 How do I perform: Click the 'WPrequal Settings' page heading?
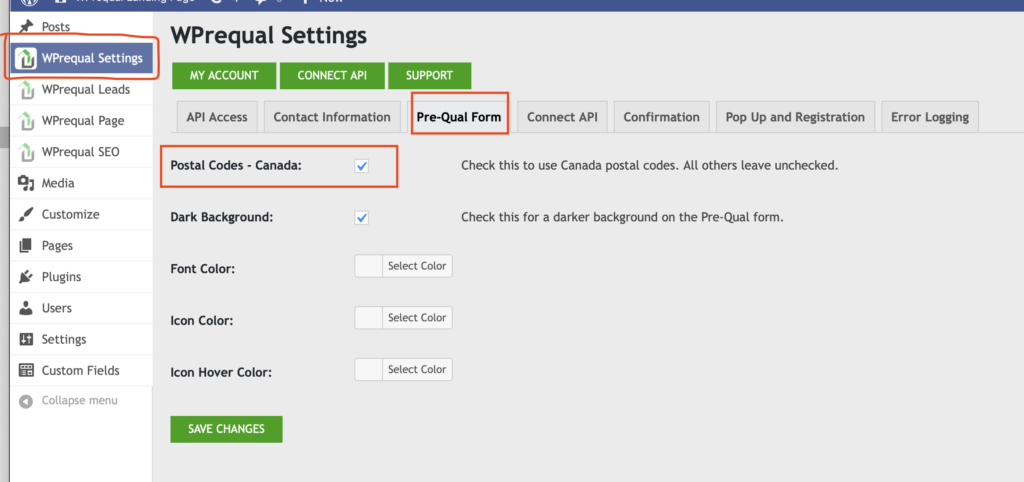268,35
